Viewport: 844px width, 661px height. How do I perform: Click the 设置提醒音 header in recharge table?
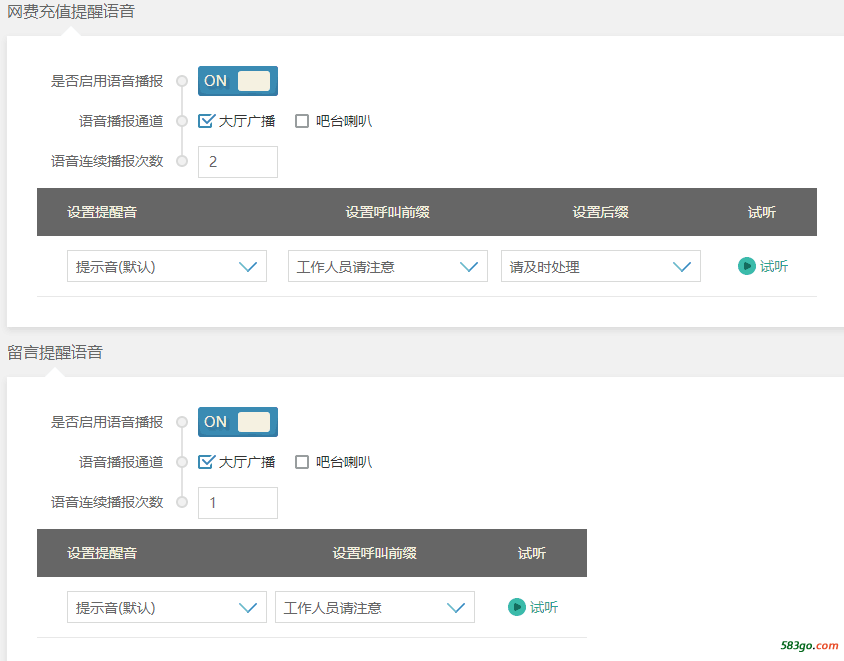click(102, 212)
